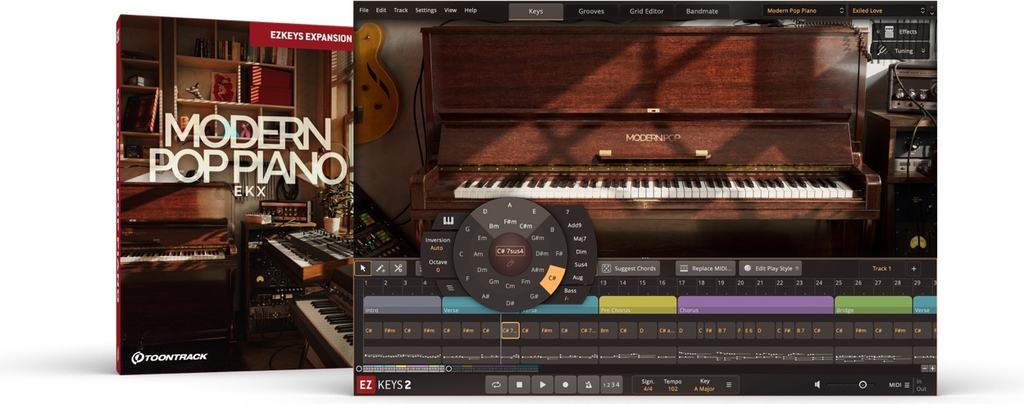Toggle the loop playback button
Image resolution: width=1024 pixels, height=404 pixels.
click(x=496, y=384)
